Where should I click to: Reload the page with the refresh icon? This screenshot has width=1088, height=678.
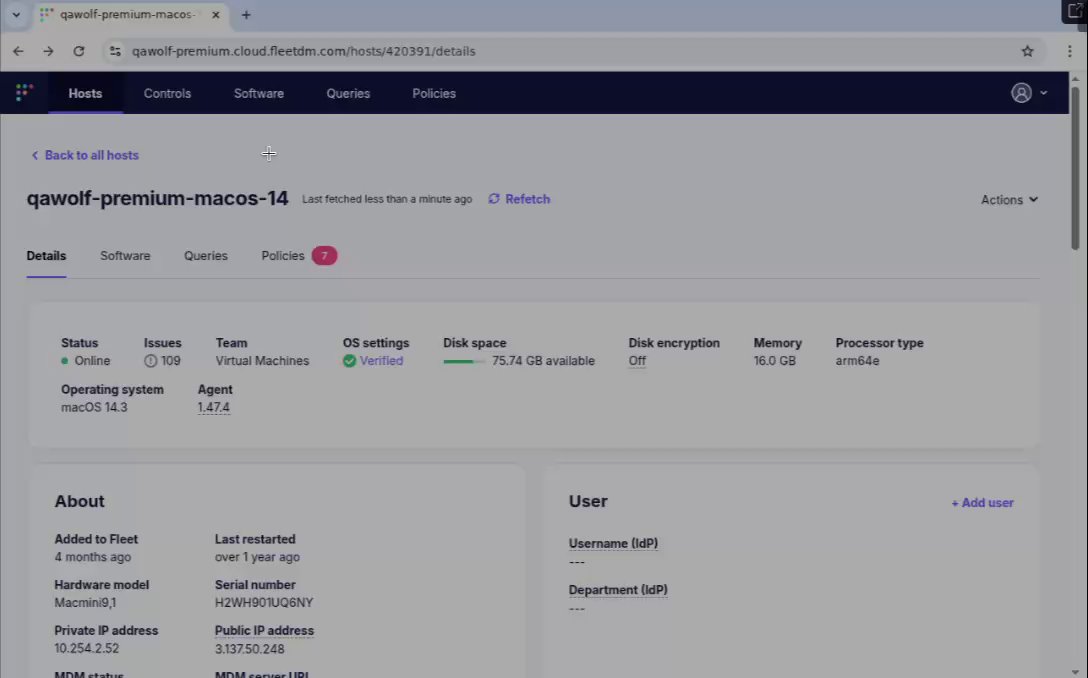[x=79, y=51]
